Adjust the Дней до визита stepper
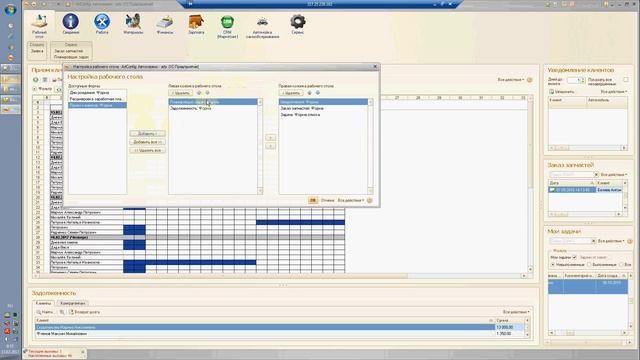Viewport: 640px width, 360px height. click(x=583, y=80)
